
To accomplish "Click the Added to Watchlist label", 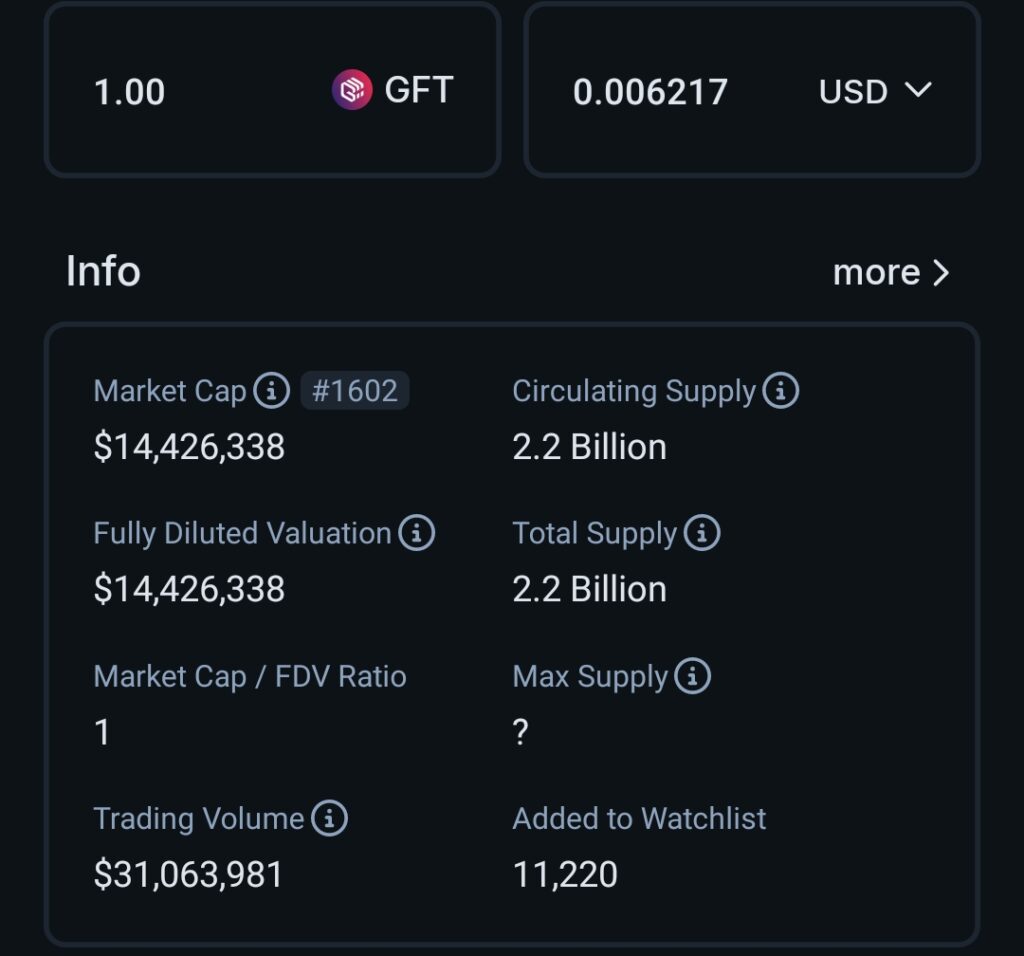I will [639, 819].
